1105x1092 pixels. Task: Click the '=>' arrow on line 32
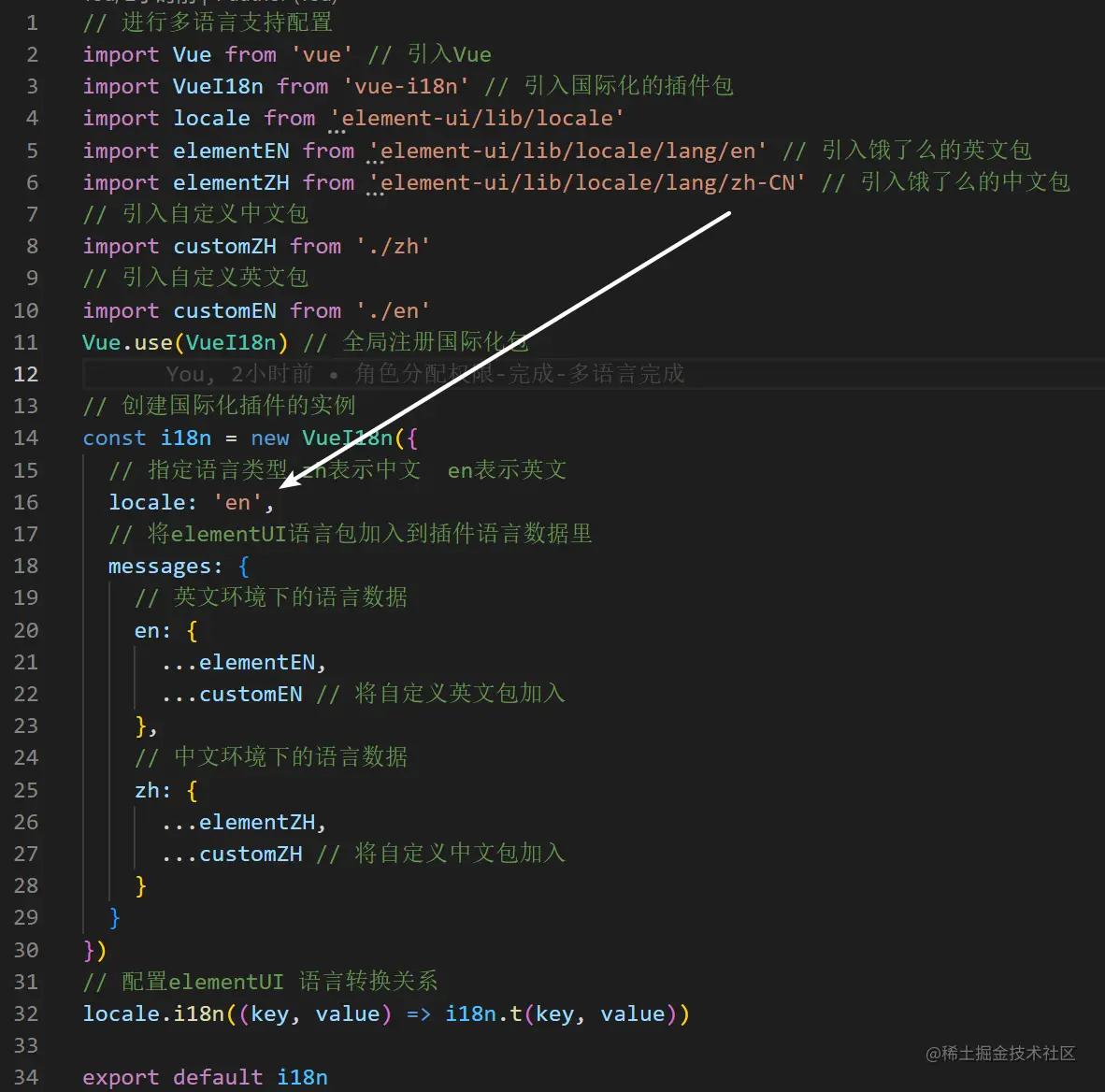pos(419,1013)
